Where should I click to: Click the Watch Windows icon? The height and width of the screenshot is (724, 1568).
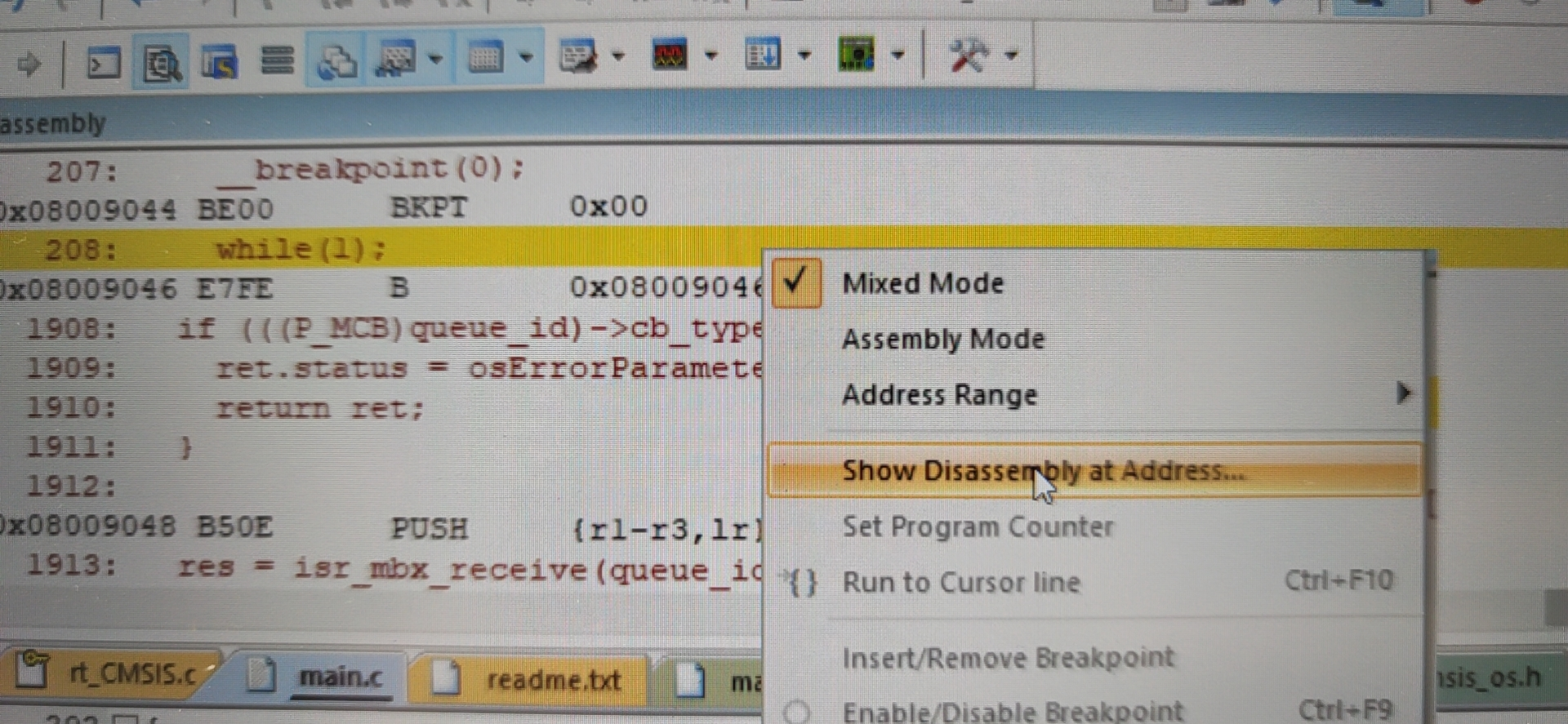396,58
